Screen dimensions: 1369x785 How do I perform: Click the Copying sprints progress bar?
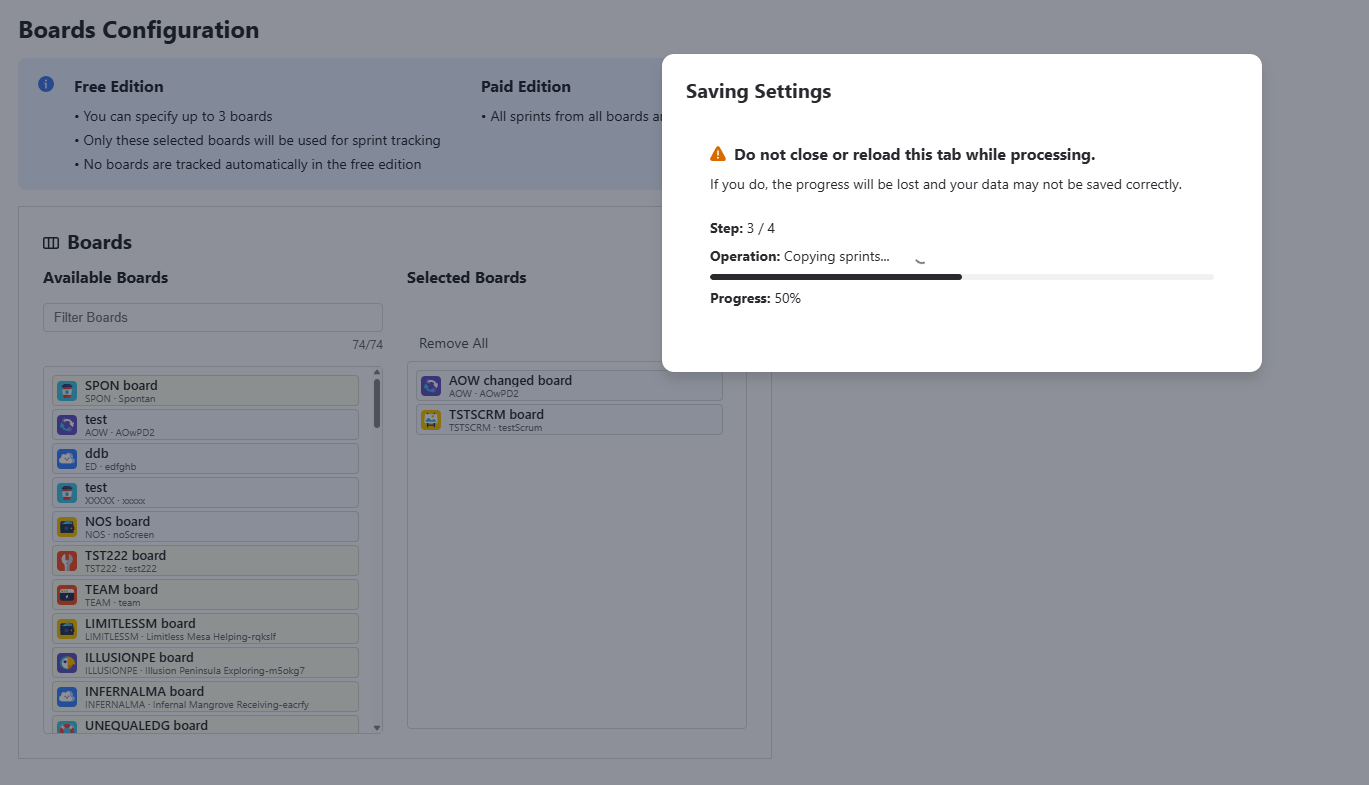962,277
